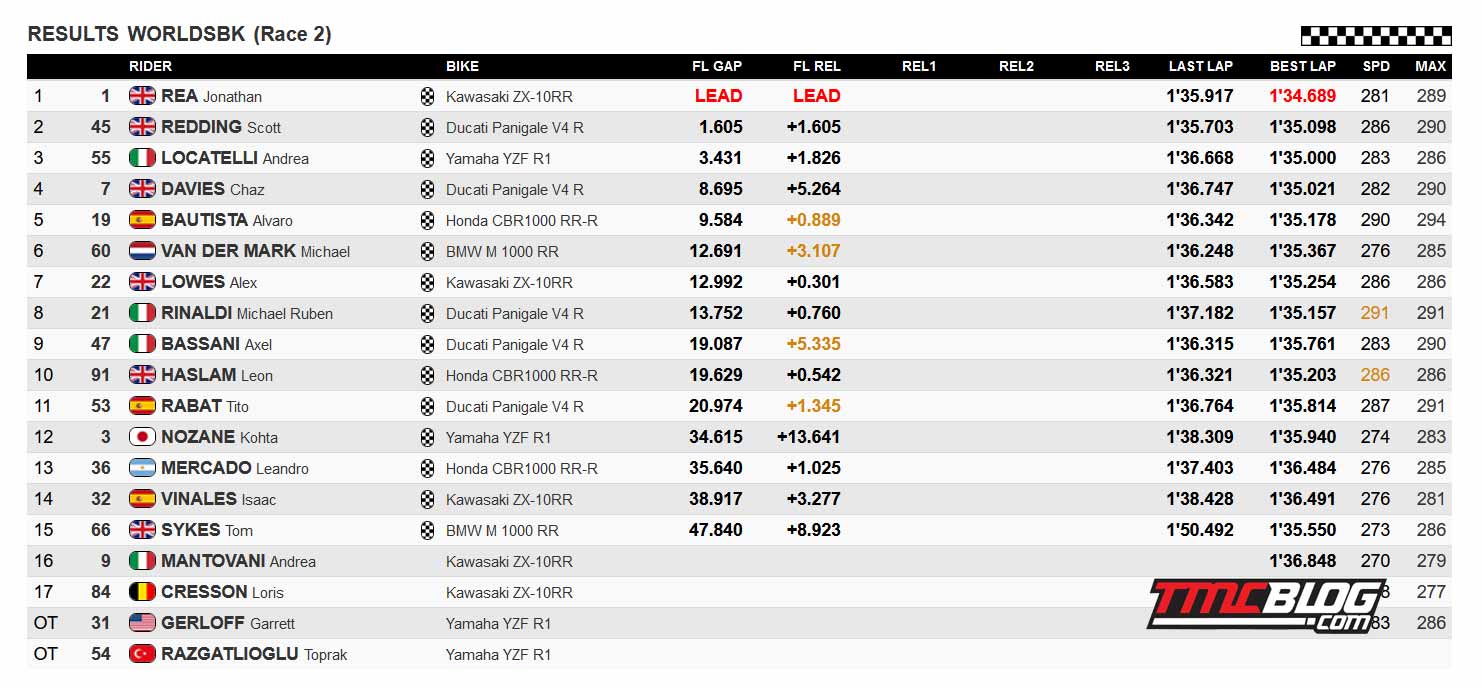Image resolution: width=1482 pixels, height=688 pixels.
Task: Click the Turkish flag next to RAZGATLIOGLU Toprak
Action: point(143,654)
